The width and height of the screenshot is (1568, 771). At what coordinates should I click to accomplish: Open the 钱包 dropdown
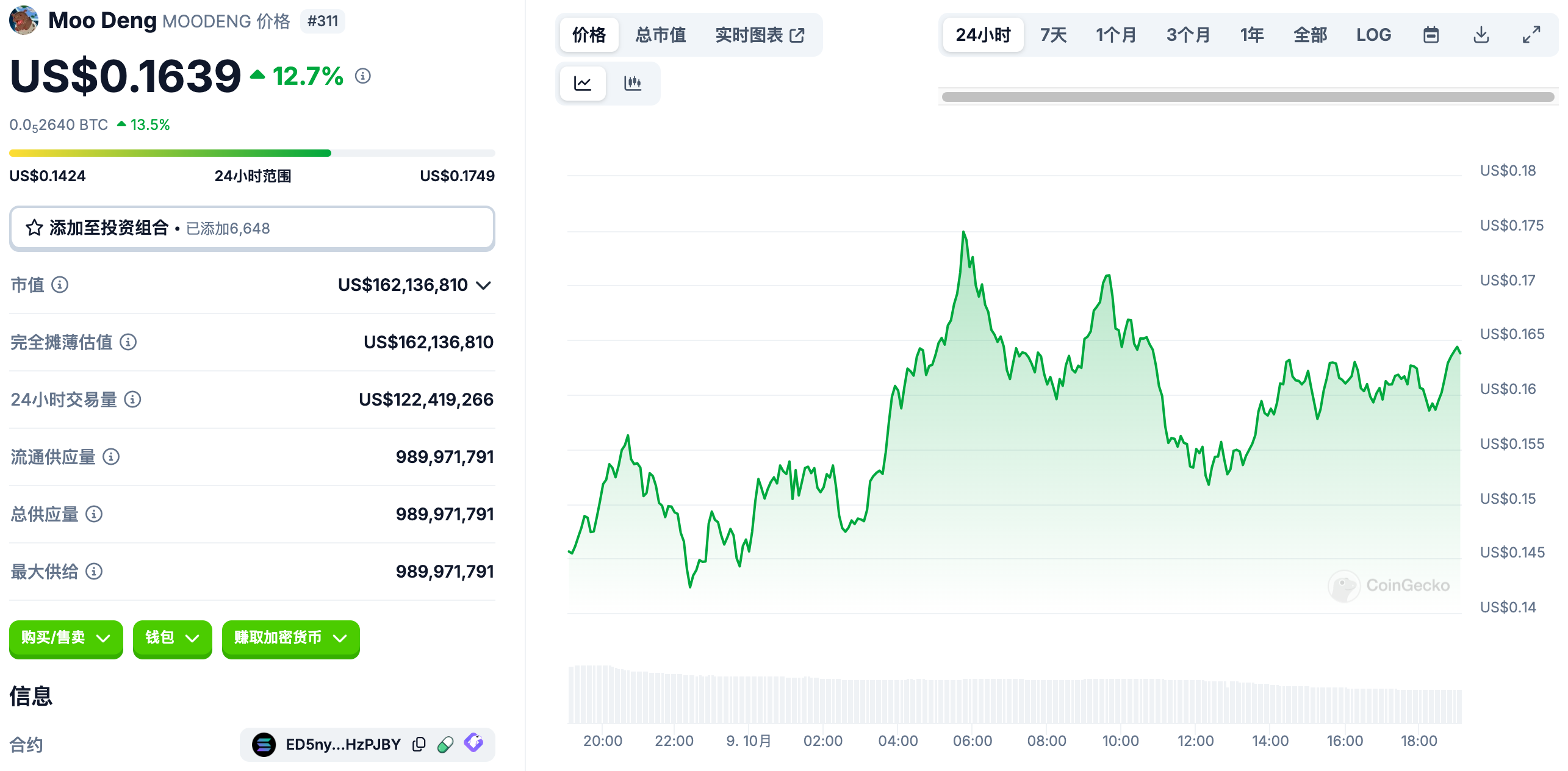pos(172,638)
